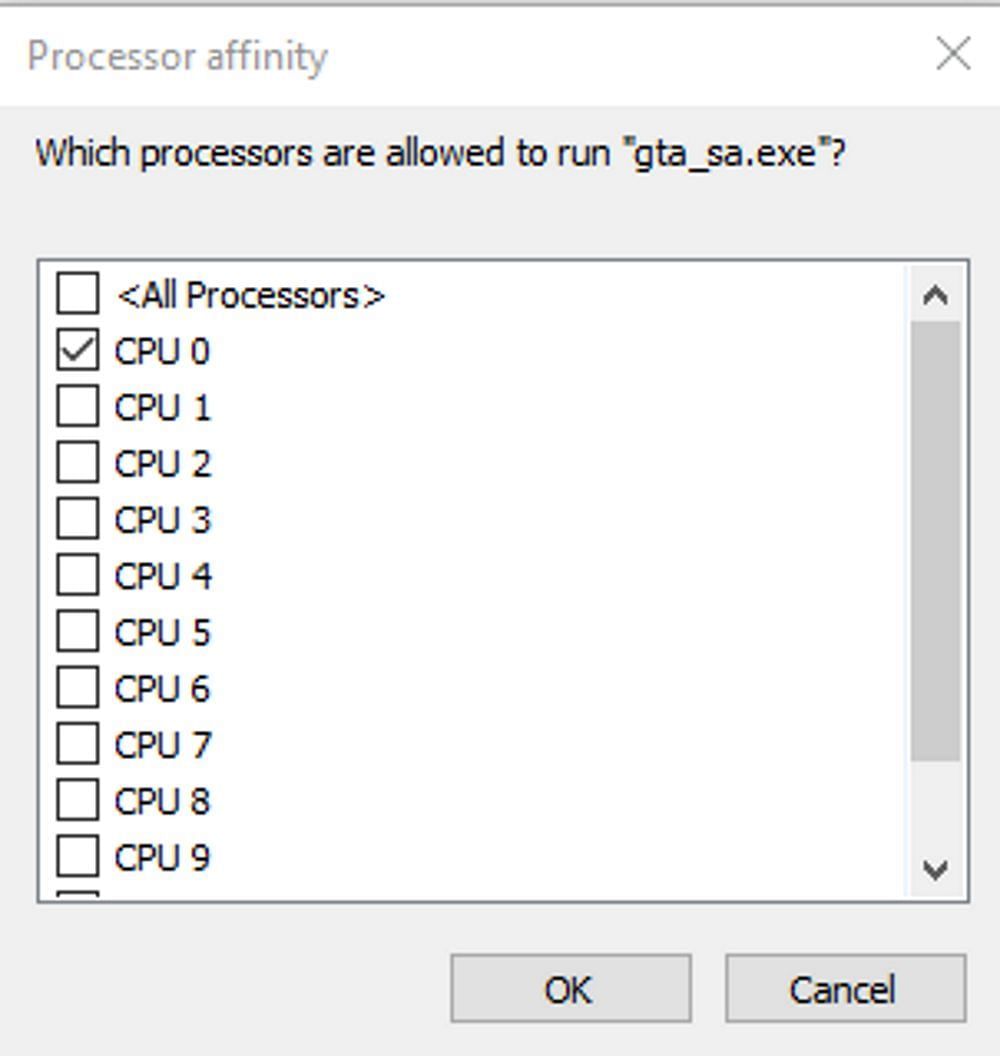1000x1056 pixels.
Task: Check the CPU 5 box
Action: coord(78,632)
